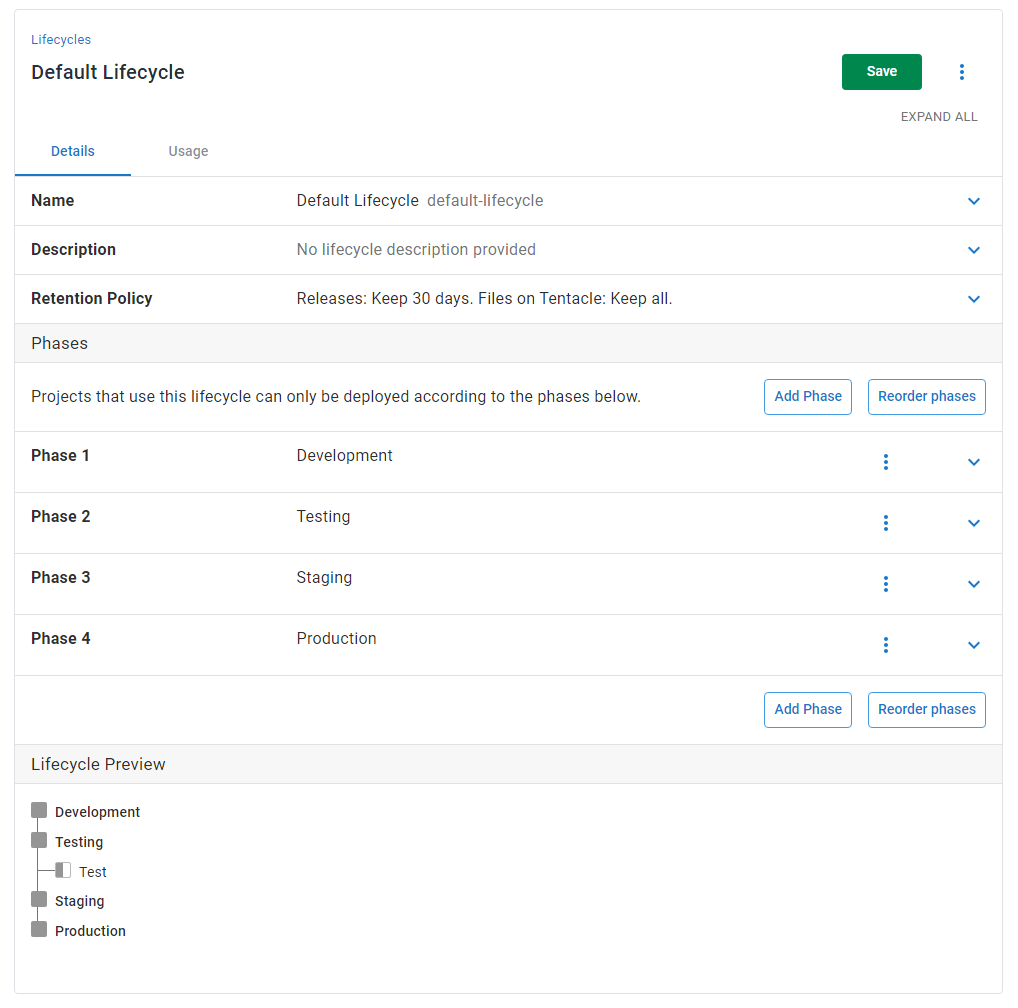Viewport: 1018px width, 1008px height.
Task: Click the lower Reorder phases button
Action: point(926,709)
